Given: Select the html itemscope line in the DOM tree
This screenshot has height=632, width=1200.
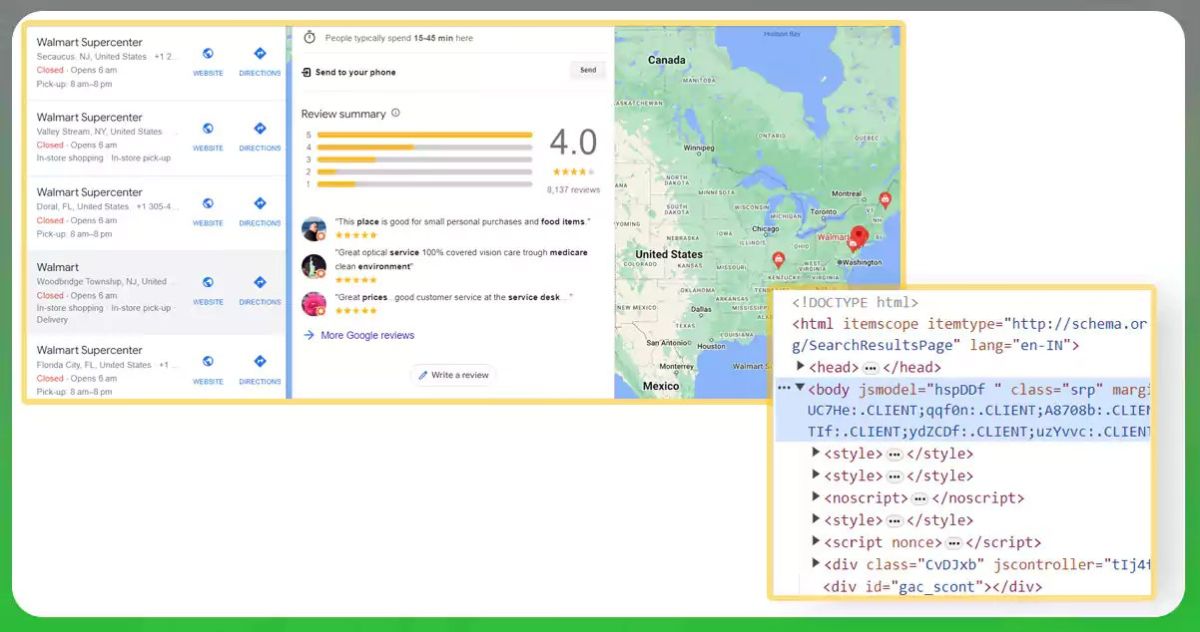Looking at the screenshot, I should click(x=968, y=334).
